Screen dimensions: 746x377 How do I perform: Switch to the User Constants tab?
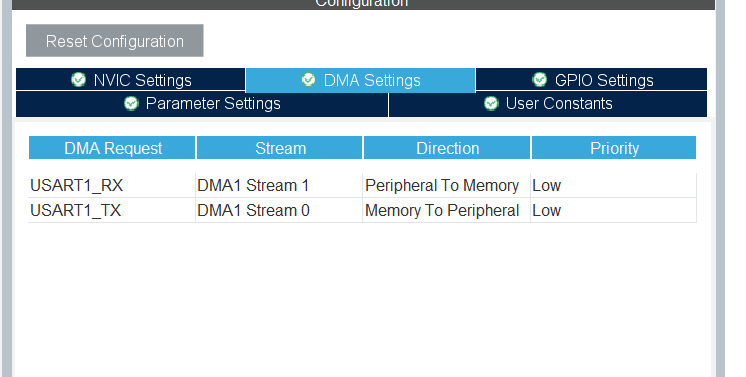coord(548,104)
